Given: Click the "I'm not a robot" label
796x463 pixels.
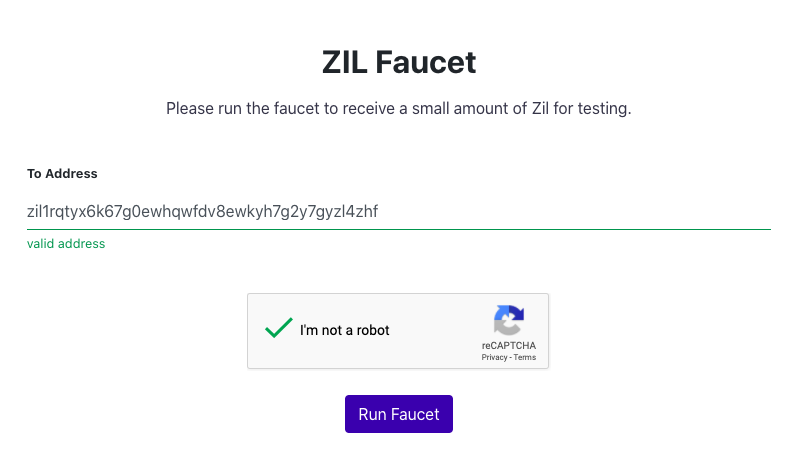Looking at the screenshot, I should click(344, 330).
